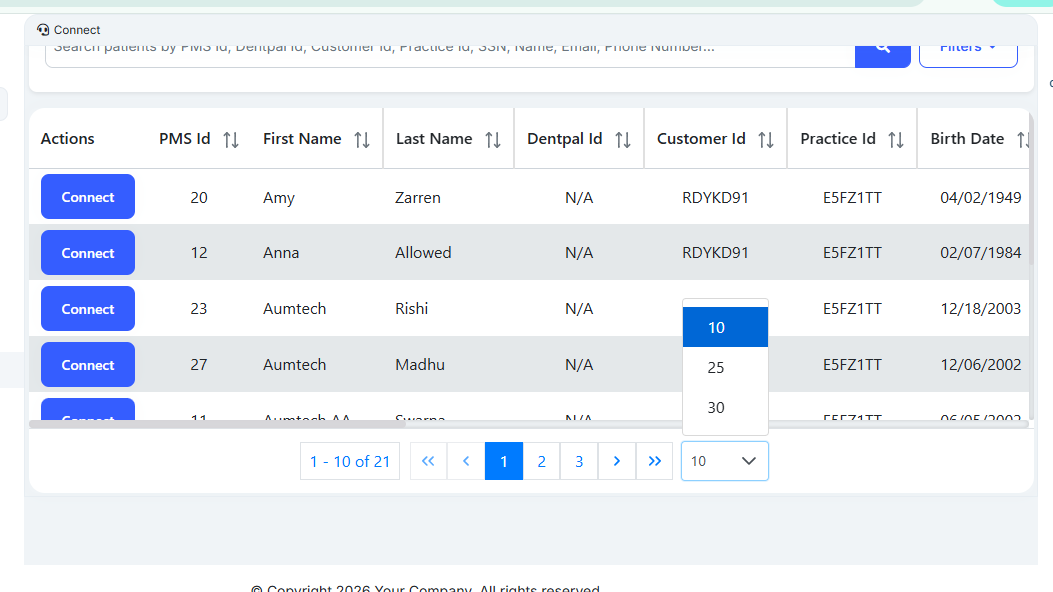
Task: Switch to page 2
Action: [541, 461]
